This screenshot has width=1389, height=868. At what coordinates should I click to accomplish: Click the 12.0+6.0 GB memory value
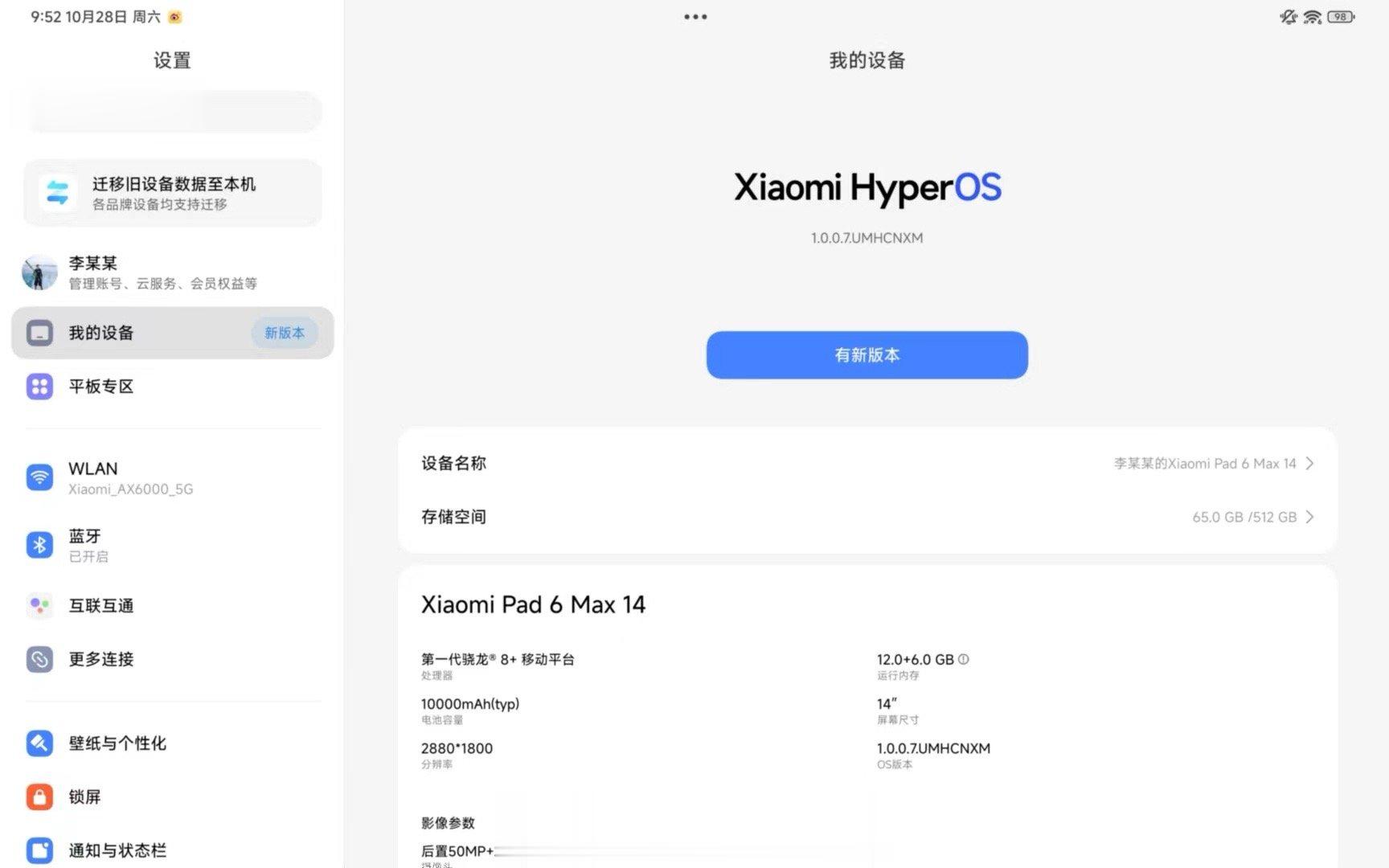915,659
